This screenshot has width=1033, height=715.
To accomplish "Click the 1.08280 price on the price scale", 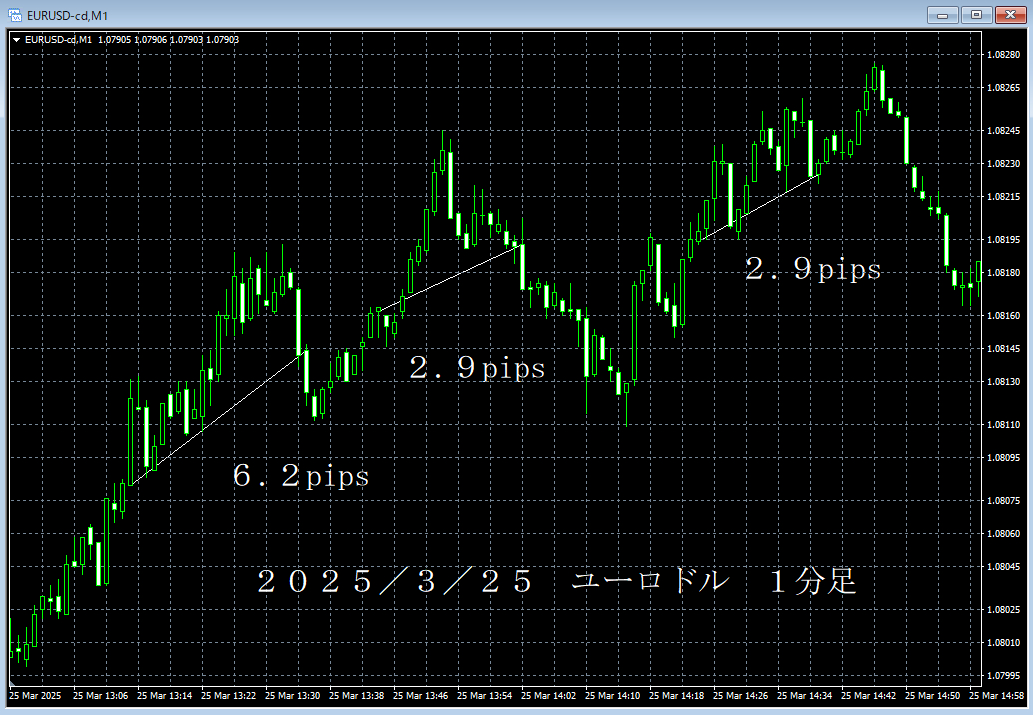I will (1002, 54).
